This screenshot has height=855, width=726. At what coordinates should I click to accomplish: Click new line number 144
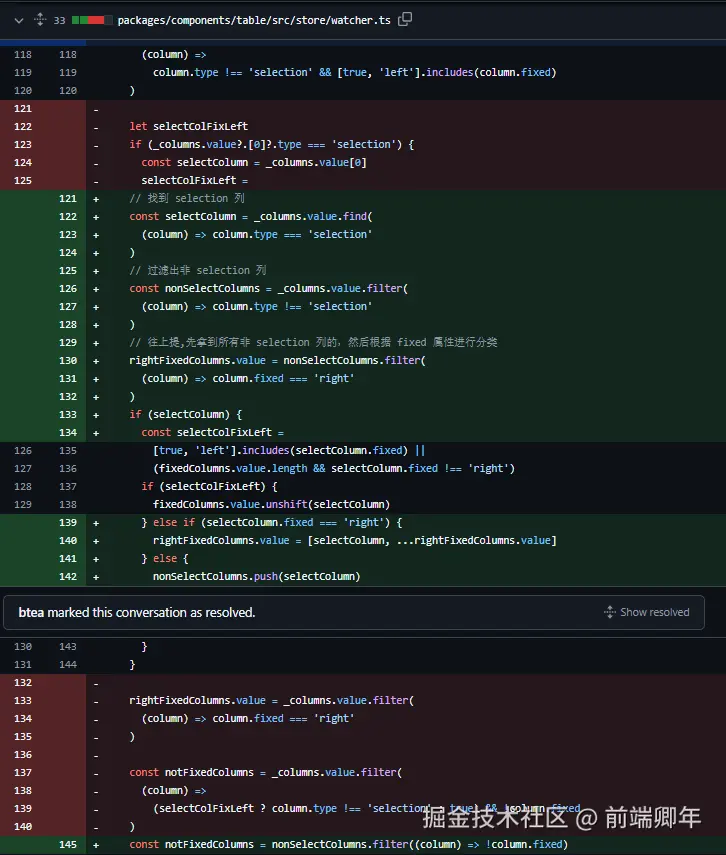[68, 664]
